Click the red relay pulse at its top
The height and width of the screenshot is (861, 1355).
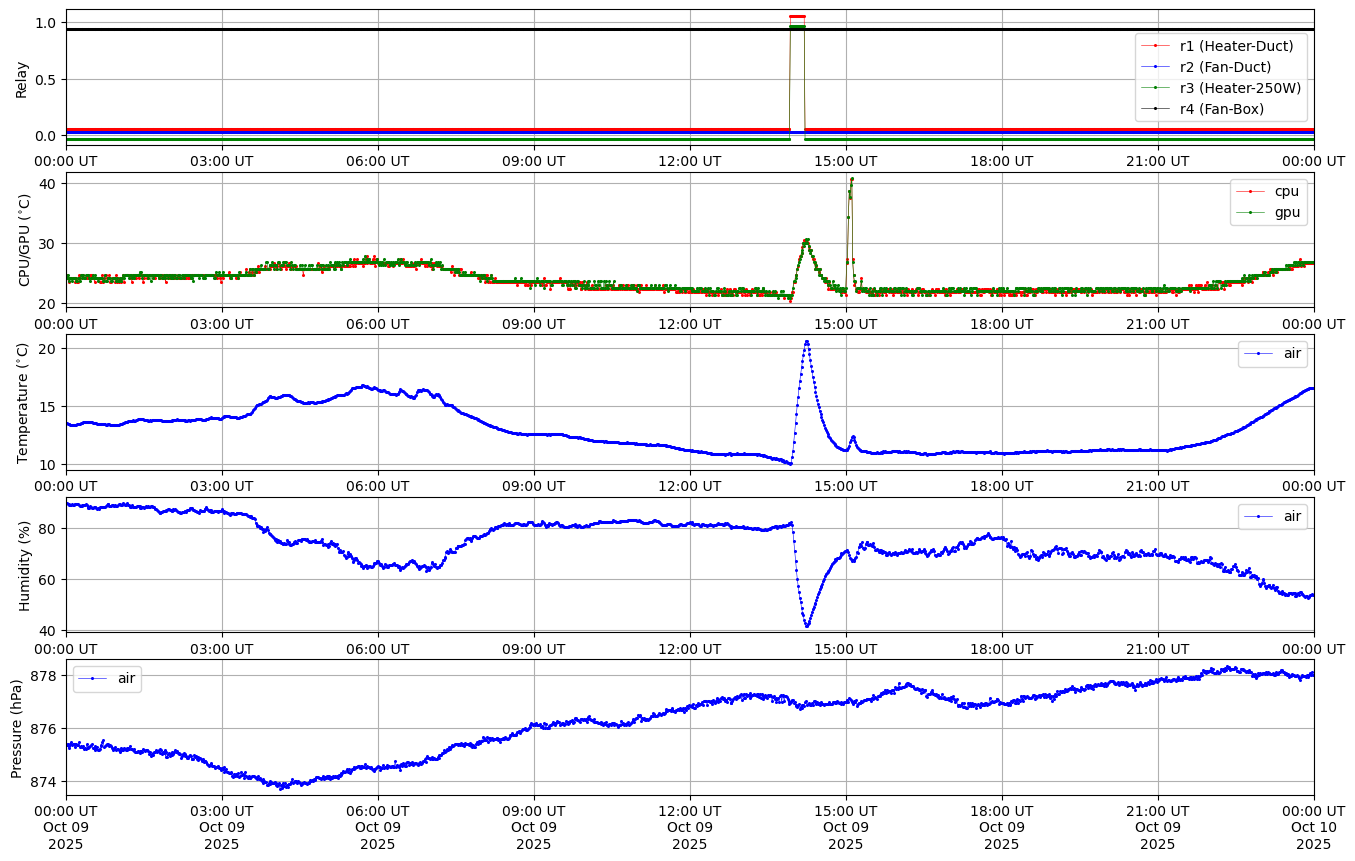(797, 16)
